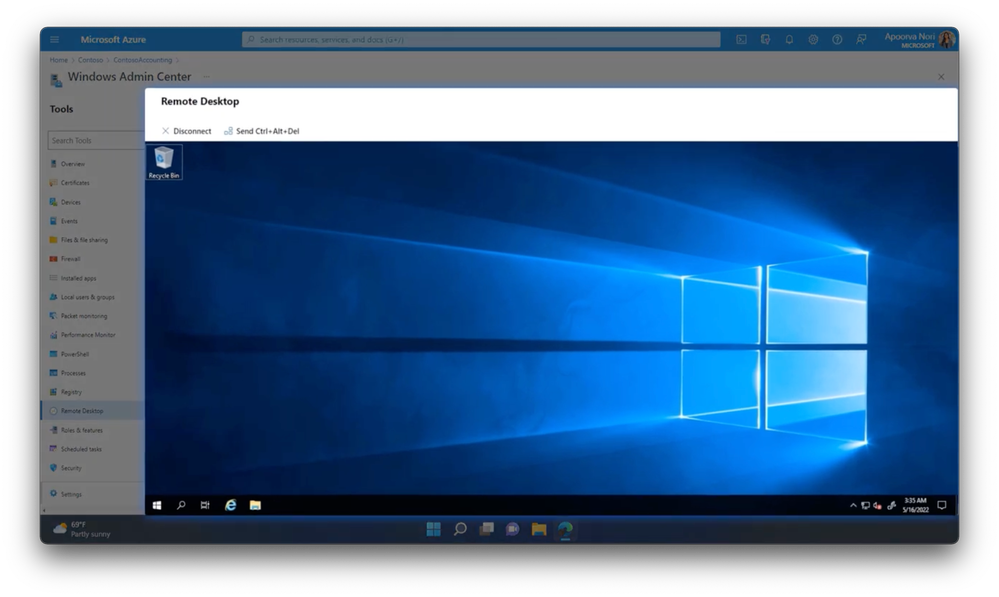Open the more options ellipsis beside Windows Admin Center

[206, 76]
